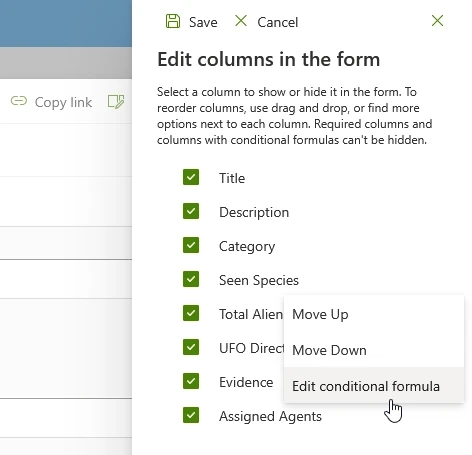Click the edit form icon next to Copy link

coord(116,102)
